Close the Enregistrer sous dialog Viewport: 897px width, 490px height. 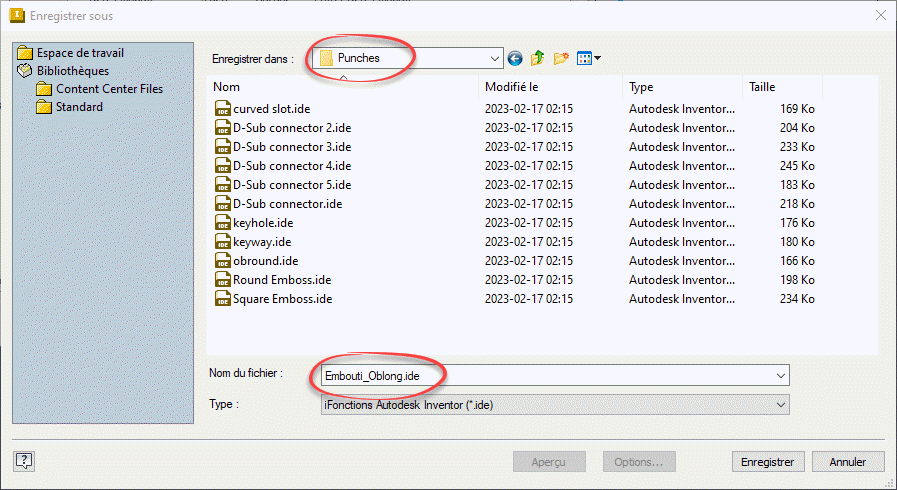(881, 15)
